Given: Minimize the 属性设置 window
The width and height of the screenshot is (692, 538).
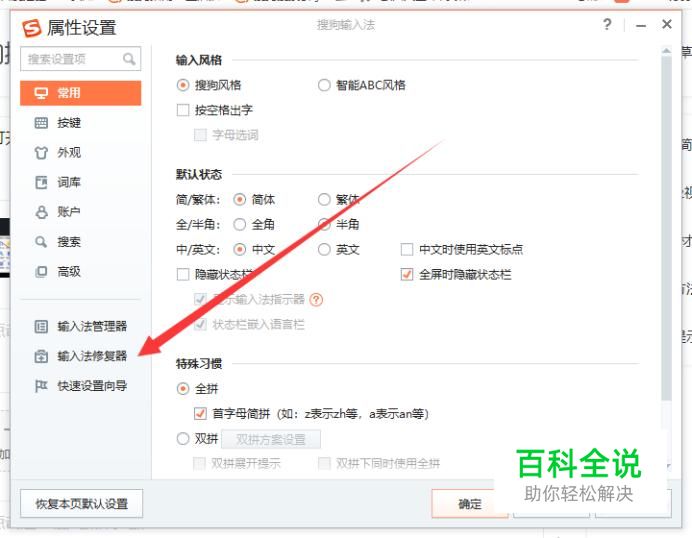Looking at the screenshot, I should (641, 26).
